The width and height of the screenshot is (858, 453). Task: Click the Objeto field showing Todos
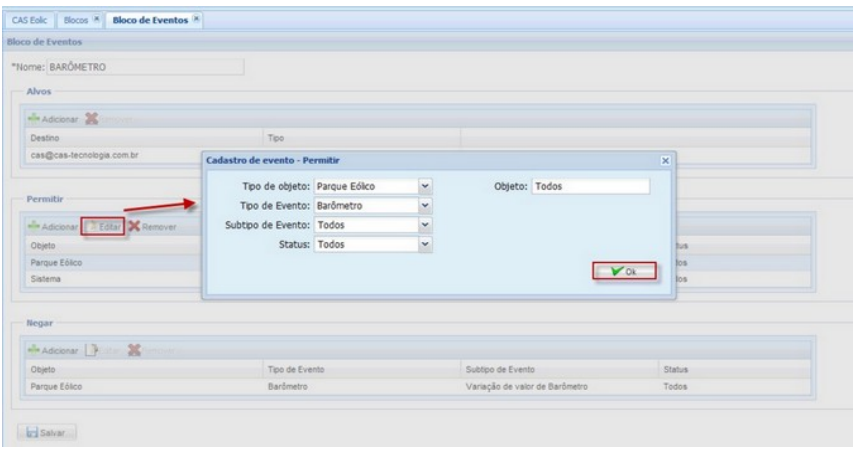tap(590, 186)
